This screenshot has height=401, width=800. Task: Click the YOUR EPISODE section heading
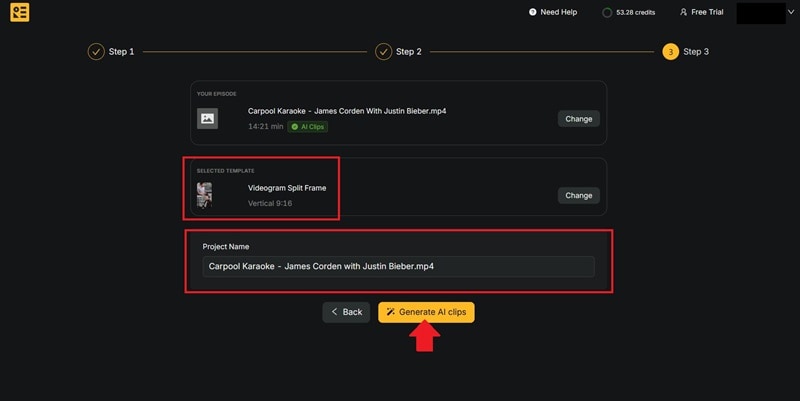216,94
